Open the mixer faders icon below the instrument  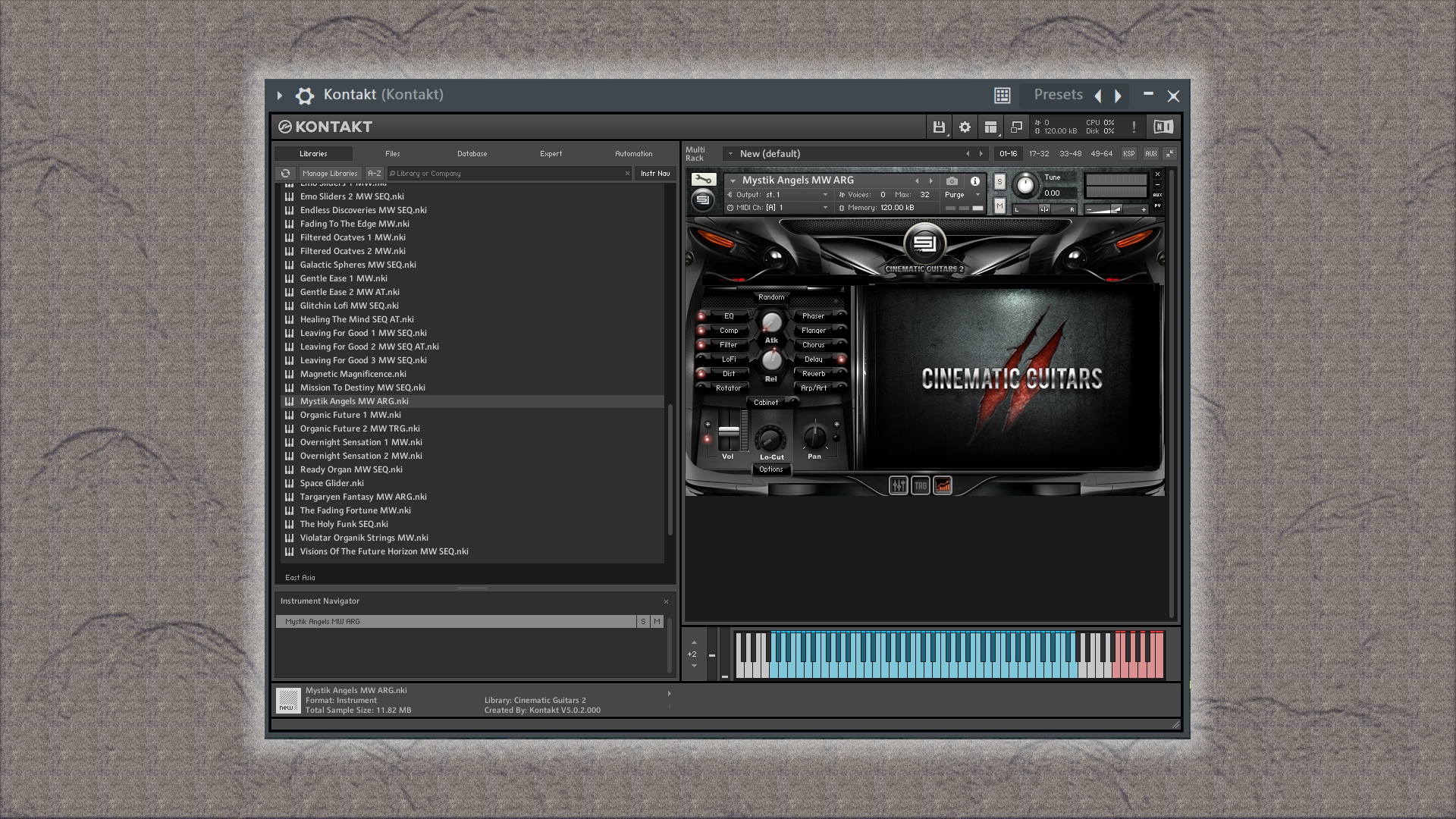pyautogui.click(x=898, y=485)
